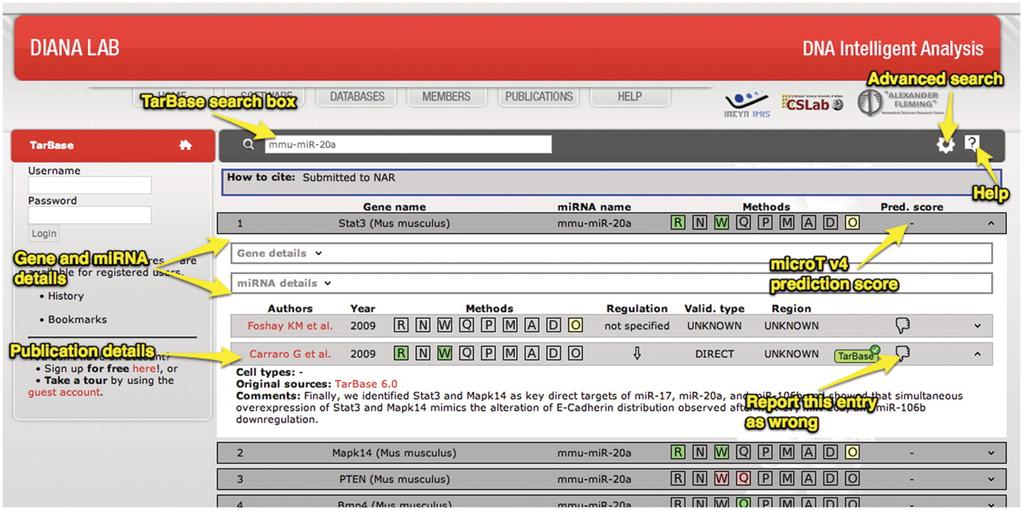This screenshot has width=1023, height=510.
Task: Click the 'Pred. score' column header
Action: click(x=911, y=207)
